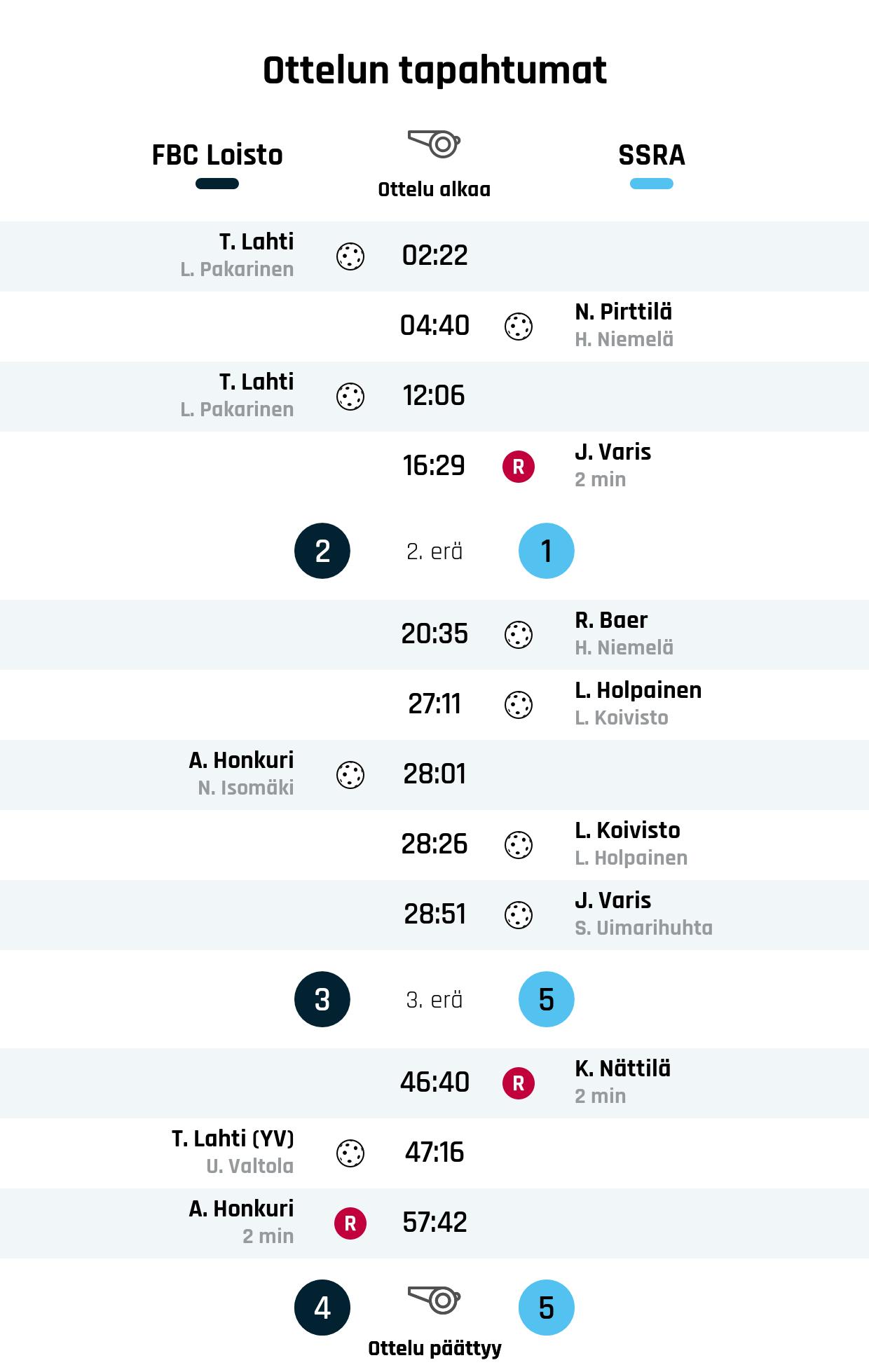
Task: Click the whistle icon above Ottelu alkaa
Action: point(434,144)
